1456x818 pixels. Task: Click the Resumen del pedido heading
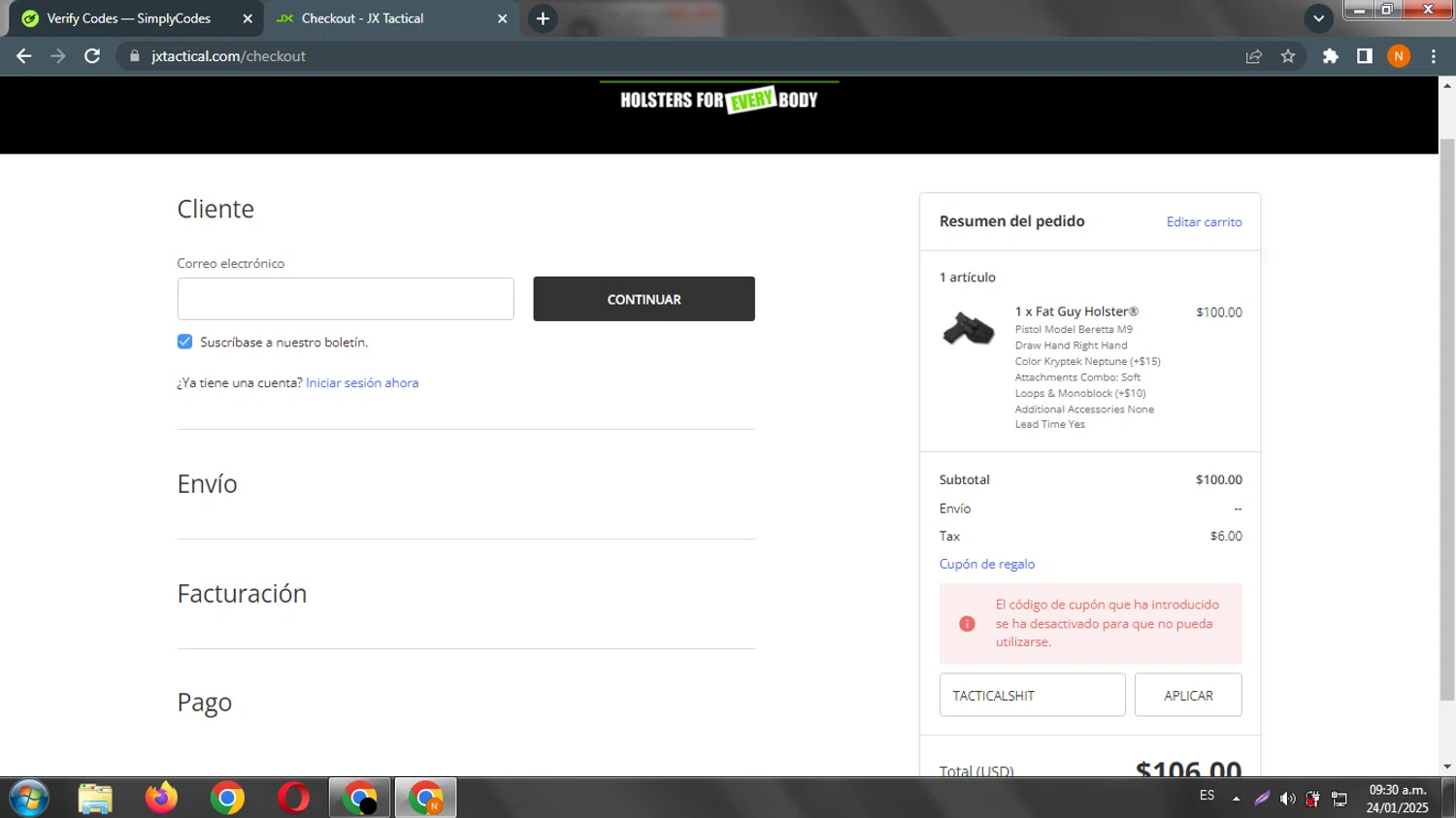point(1011,221)
